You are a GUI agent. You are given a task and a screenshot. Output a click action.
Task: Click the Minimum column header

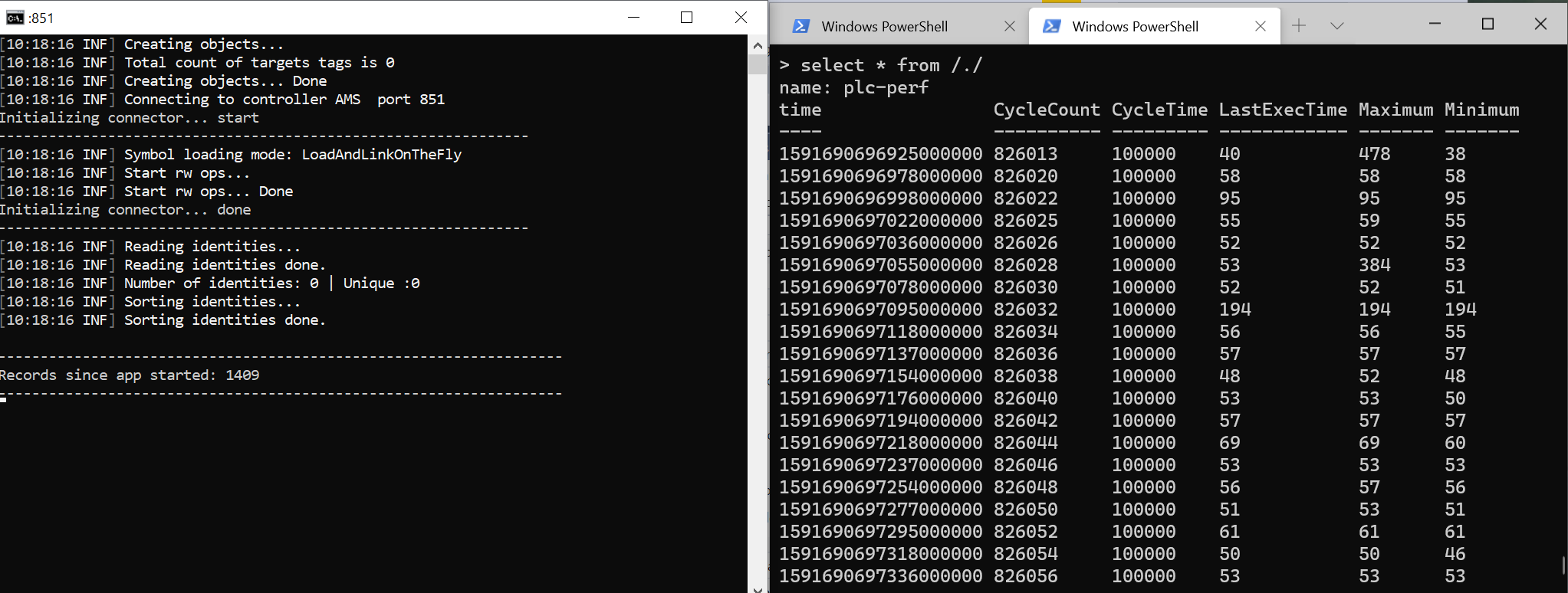pos(1482,110)
